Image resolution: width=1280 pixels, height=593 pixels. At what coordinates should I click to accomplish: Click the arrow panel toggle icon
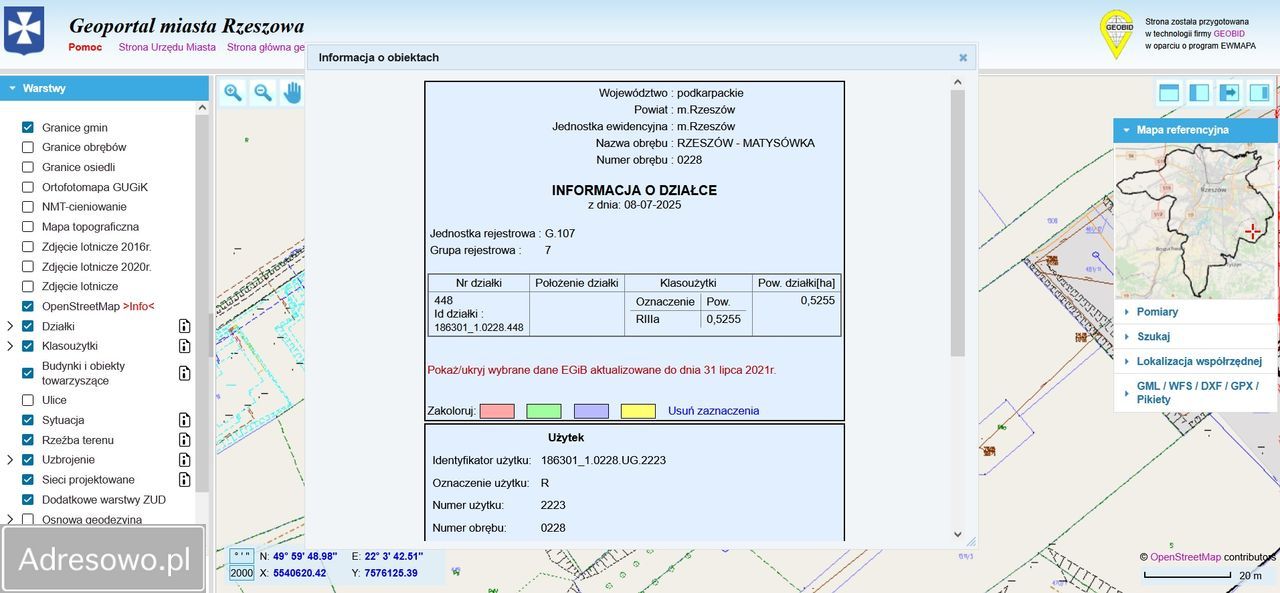click(1229, 93)
